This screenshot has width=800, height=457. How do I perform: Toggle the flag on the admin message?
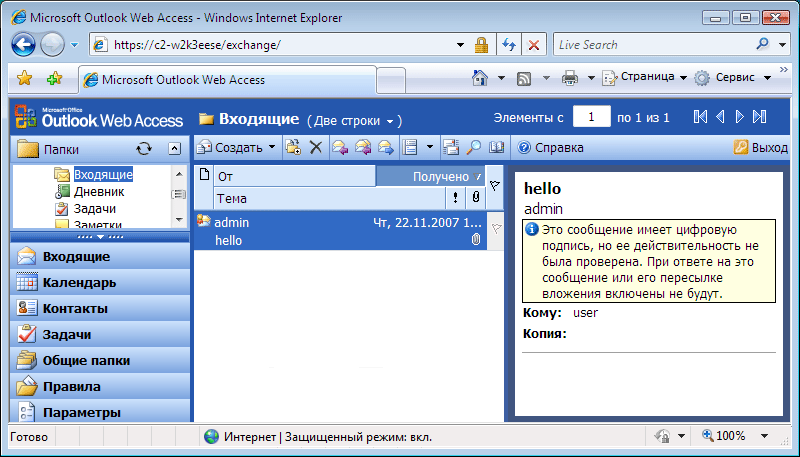click(x=496, y=229)
